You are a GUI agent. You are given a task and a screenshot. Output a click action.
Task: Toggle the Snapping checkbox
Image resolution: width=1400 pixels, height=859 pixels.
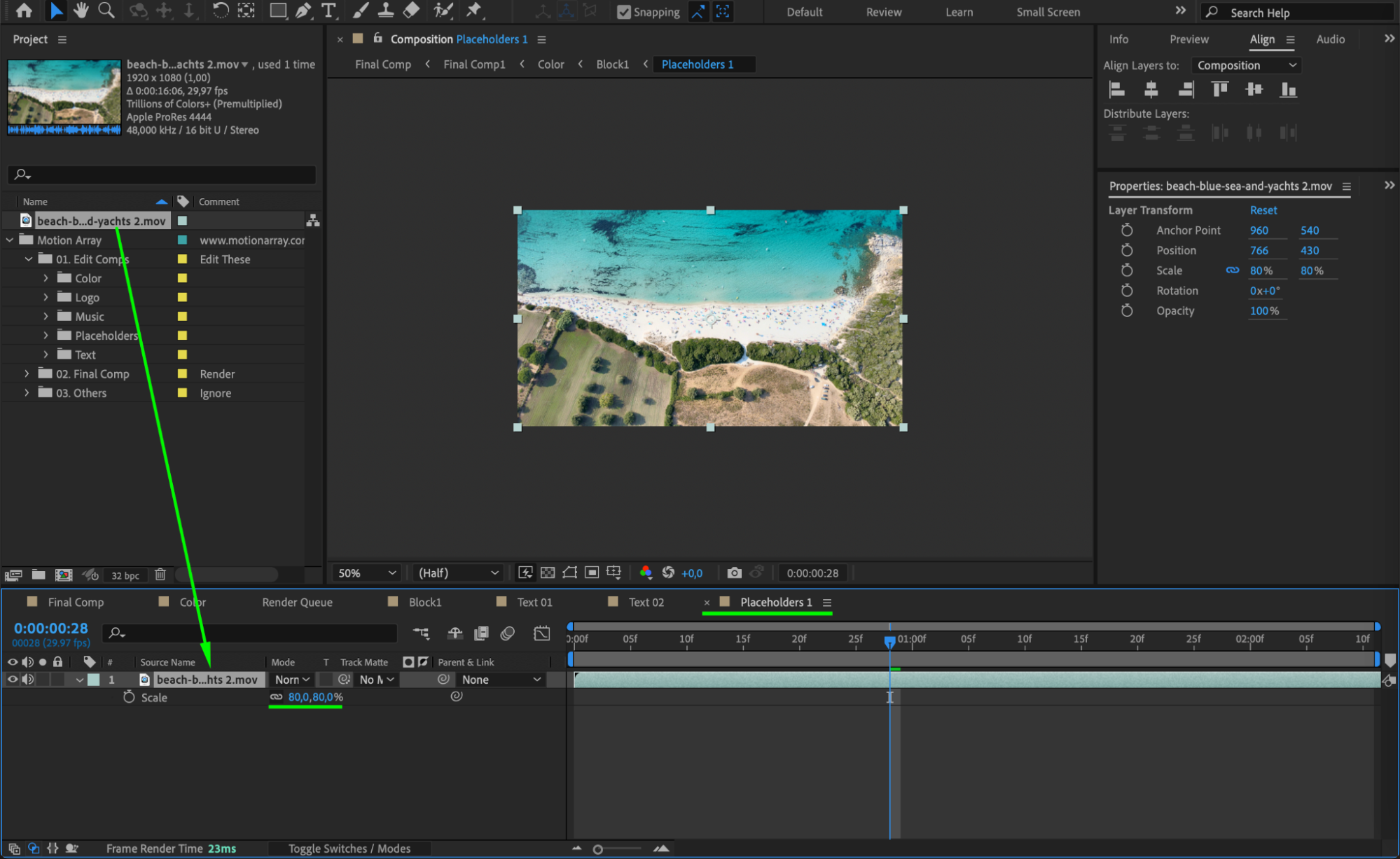point(623,12)
